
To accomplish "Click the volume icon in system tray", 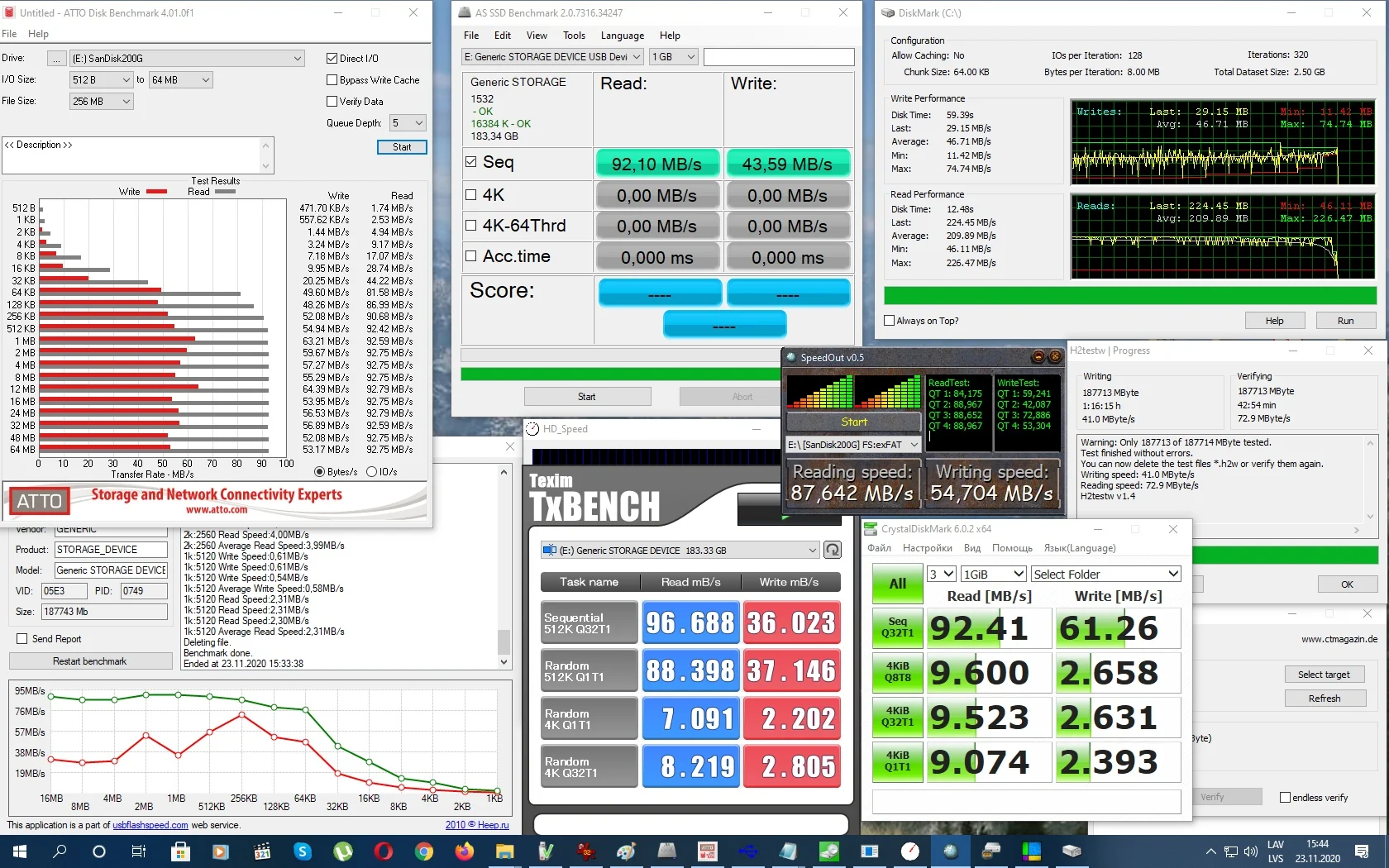I will click(x=1250, y=851).
